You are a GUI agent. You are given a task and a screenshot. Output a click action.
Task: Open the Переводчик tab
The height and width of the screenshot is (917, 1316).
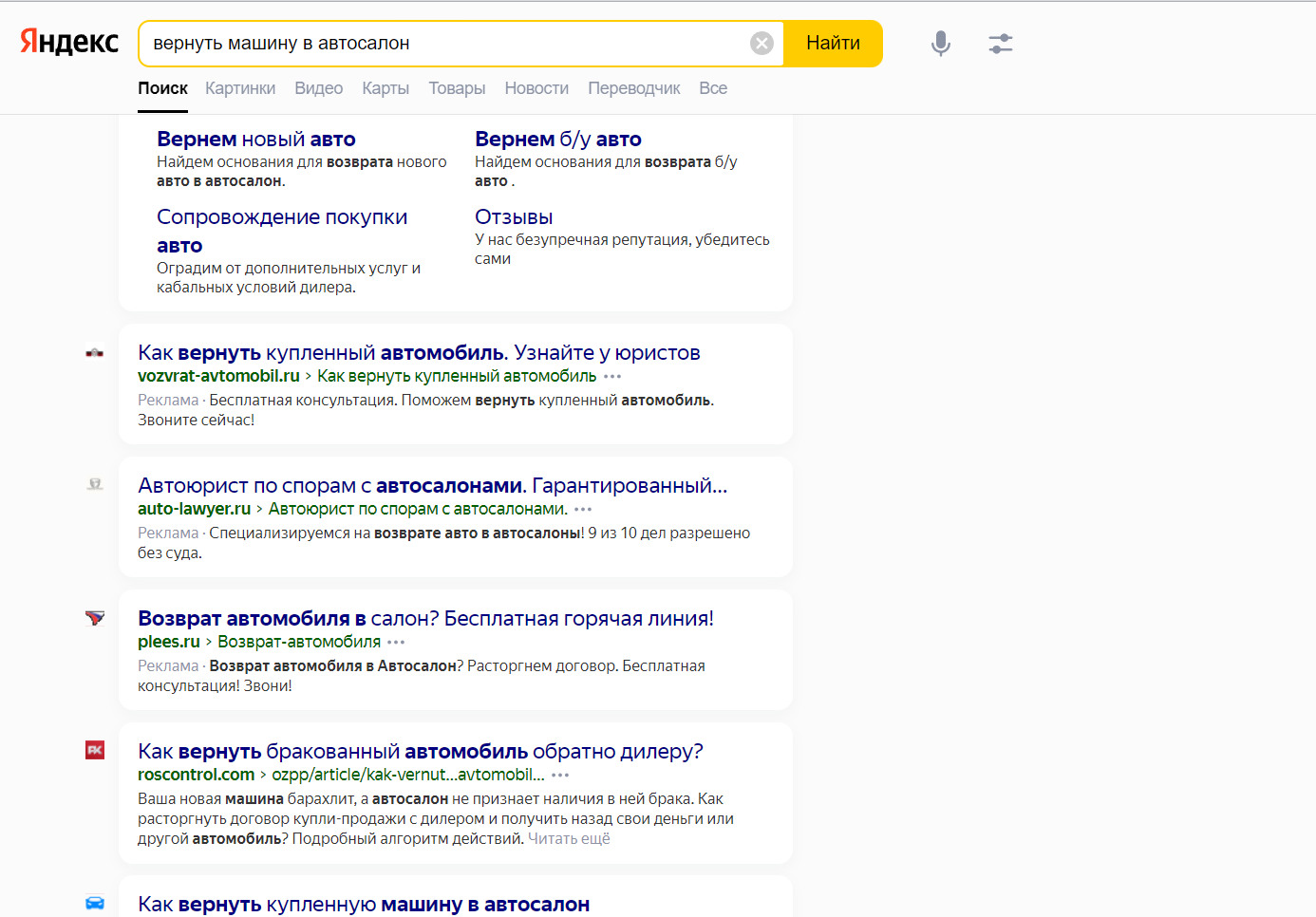click(x=634, y=88)
